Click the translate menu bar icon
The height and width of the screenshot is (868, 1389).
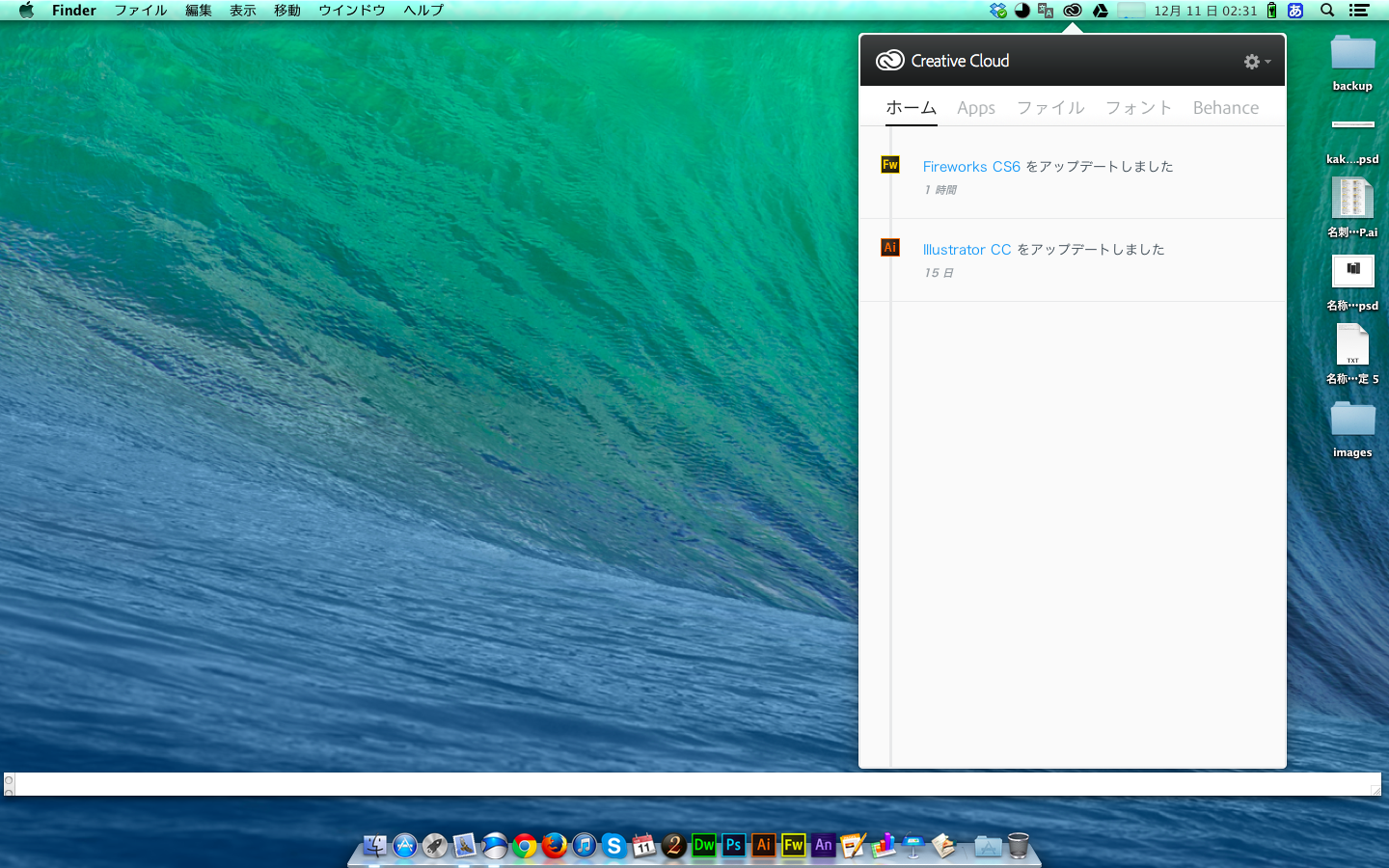point(1046,11)
